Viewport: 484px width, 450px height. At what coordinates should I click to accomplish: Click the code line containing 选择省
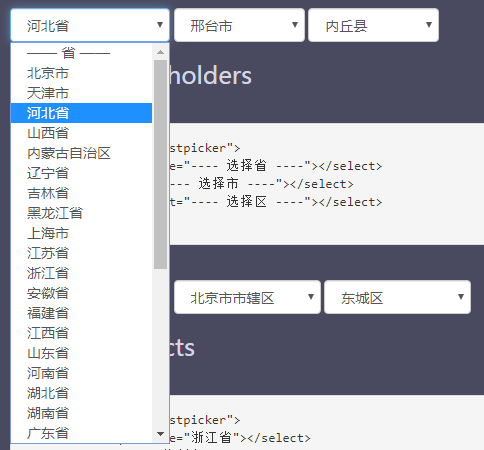coord(275,166)
